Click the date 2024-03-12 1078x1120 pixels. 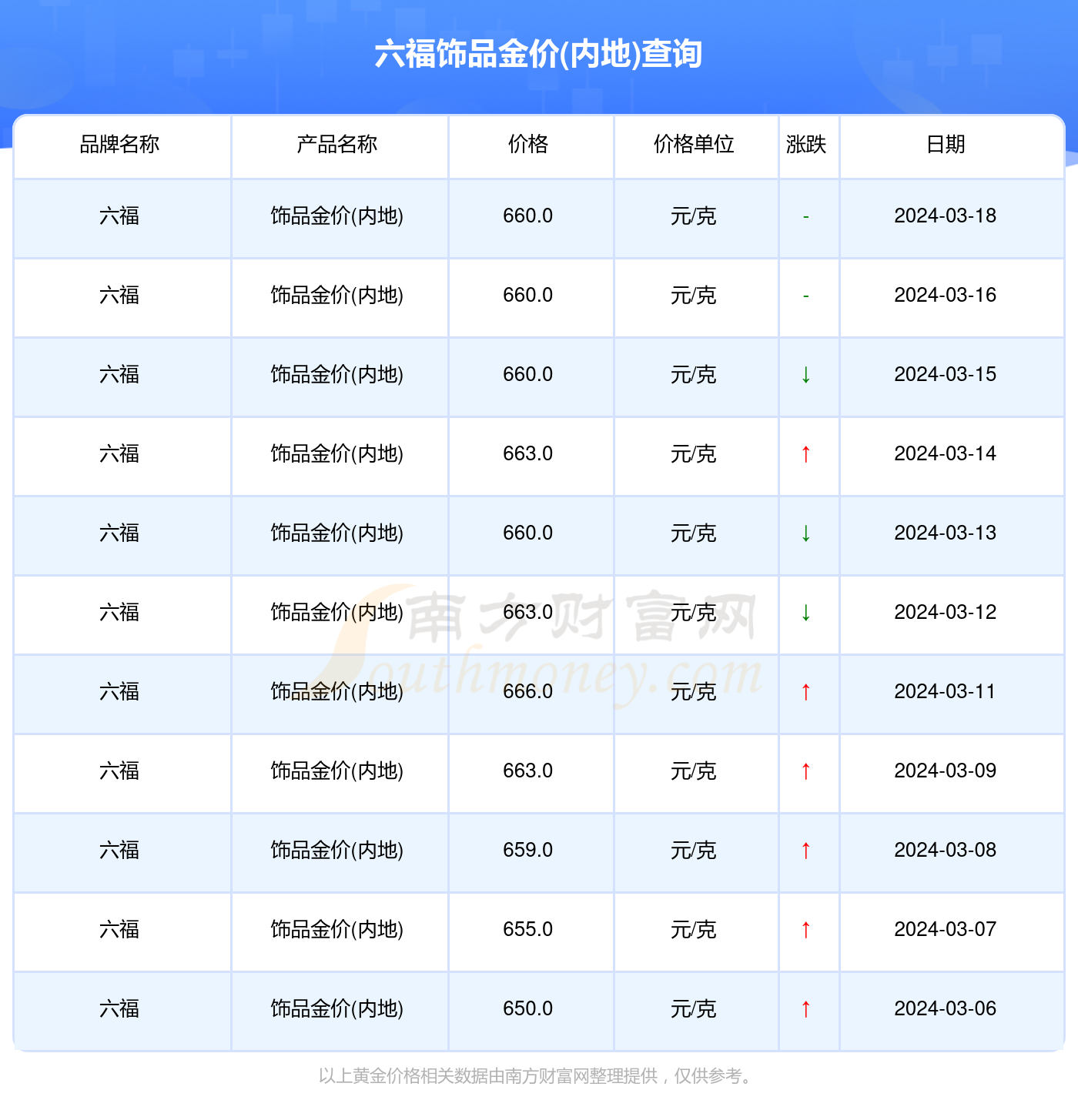point(946,612)
